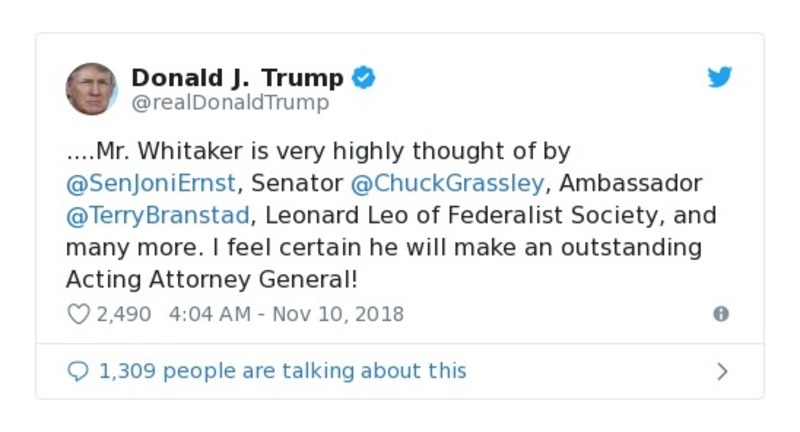Open the Donald J. Trump display name
The image size is (800, 432).
click(237, 78)
